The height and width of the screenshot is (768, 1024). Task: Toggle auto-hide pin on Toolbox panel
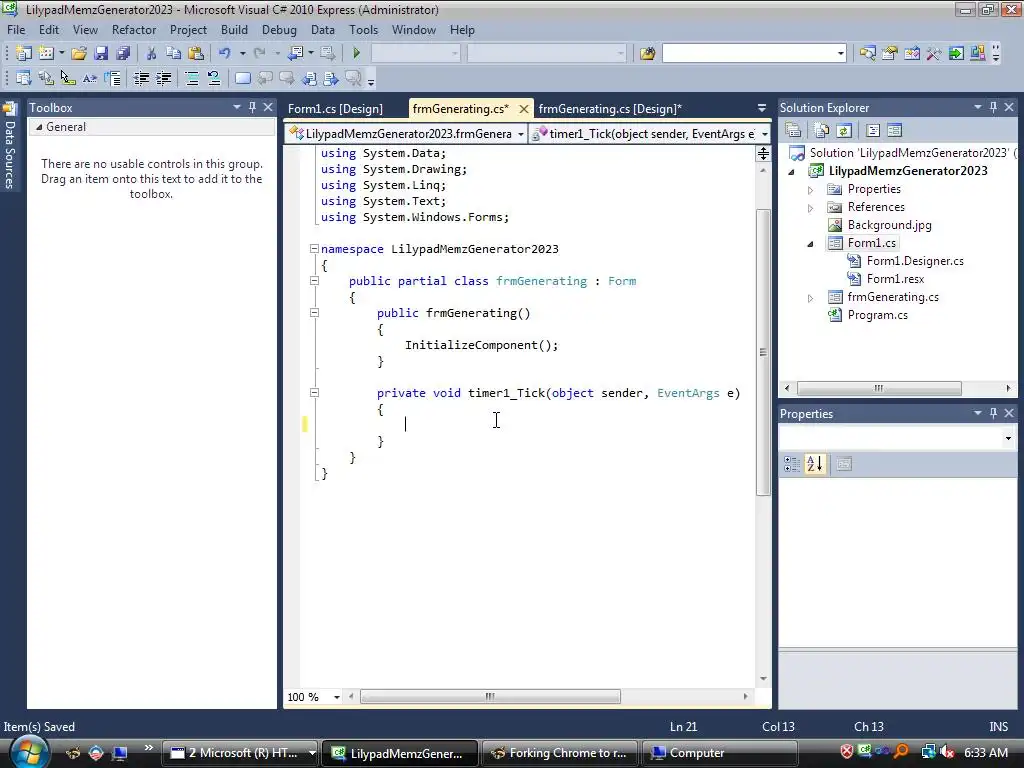pos(252,107)
